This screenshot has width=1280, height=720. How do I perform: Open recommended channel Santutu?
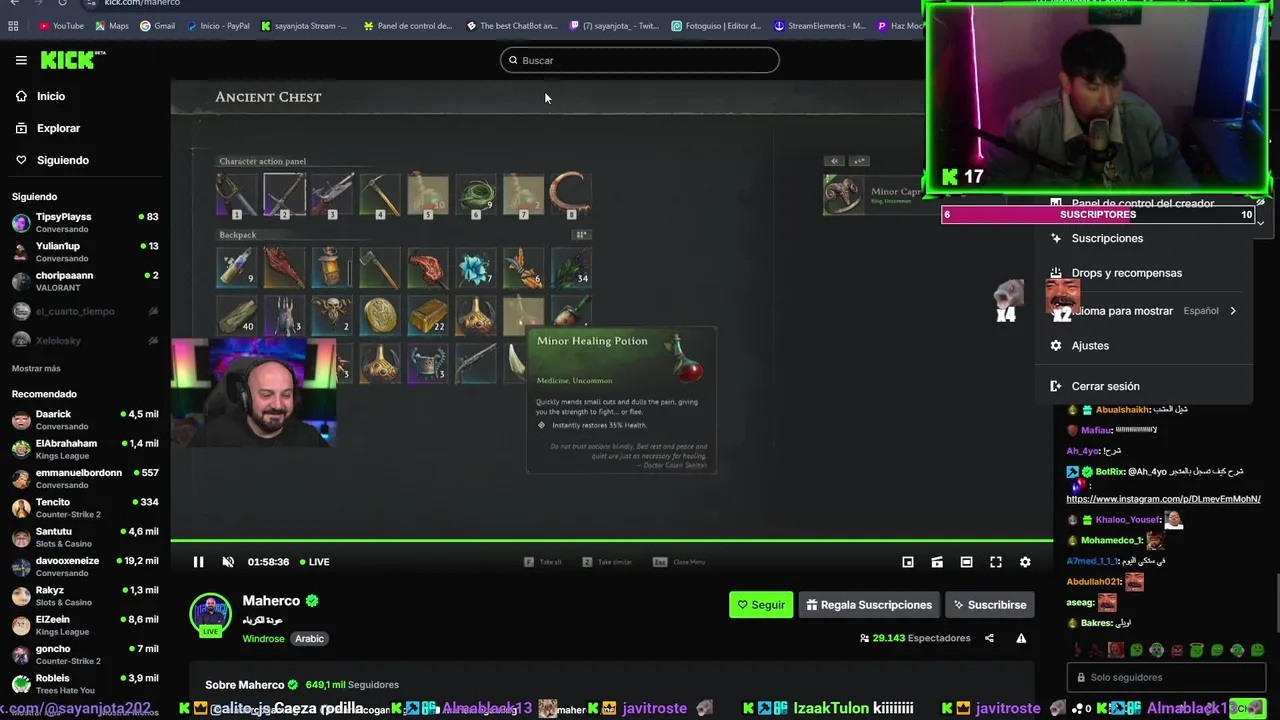click(85, 537)
